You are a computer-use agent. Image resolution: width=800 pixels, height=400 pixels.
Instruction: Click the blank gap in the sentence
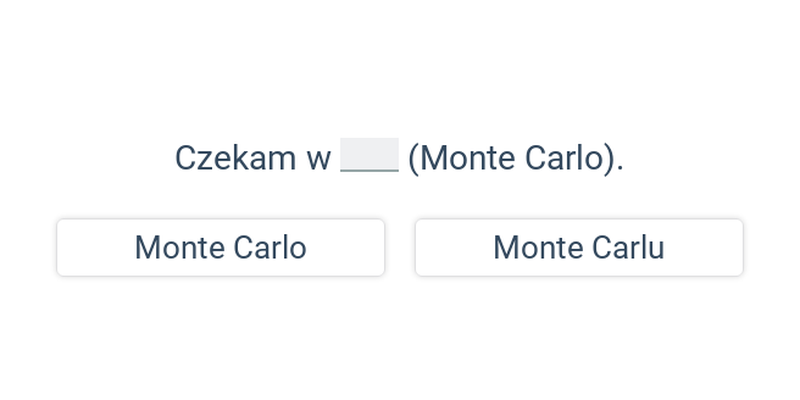369,155
